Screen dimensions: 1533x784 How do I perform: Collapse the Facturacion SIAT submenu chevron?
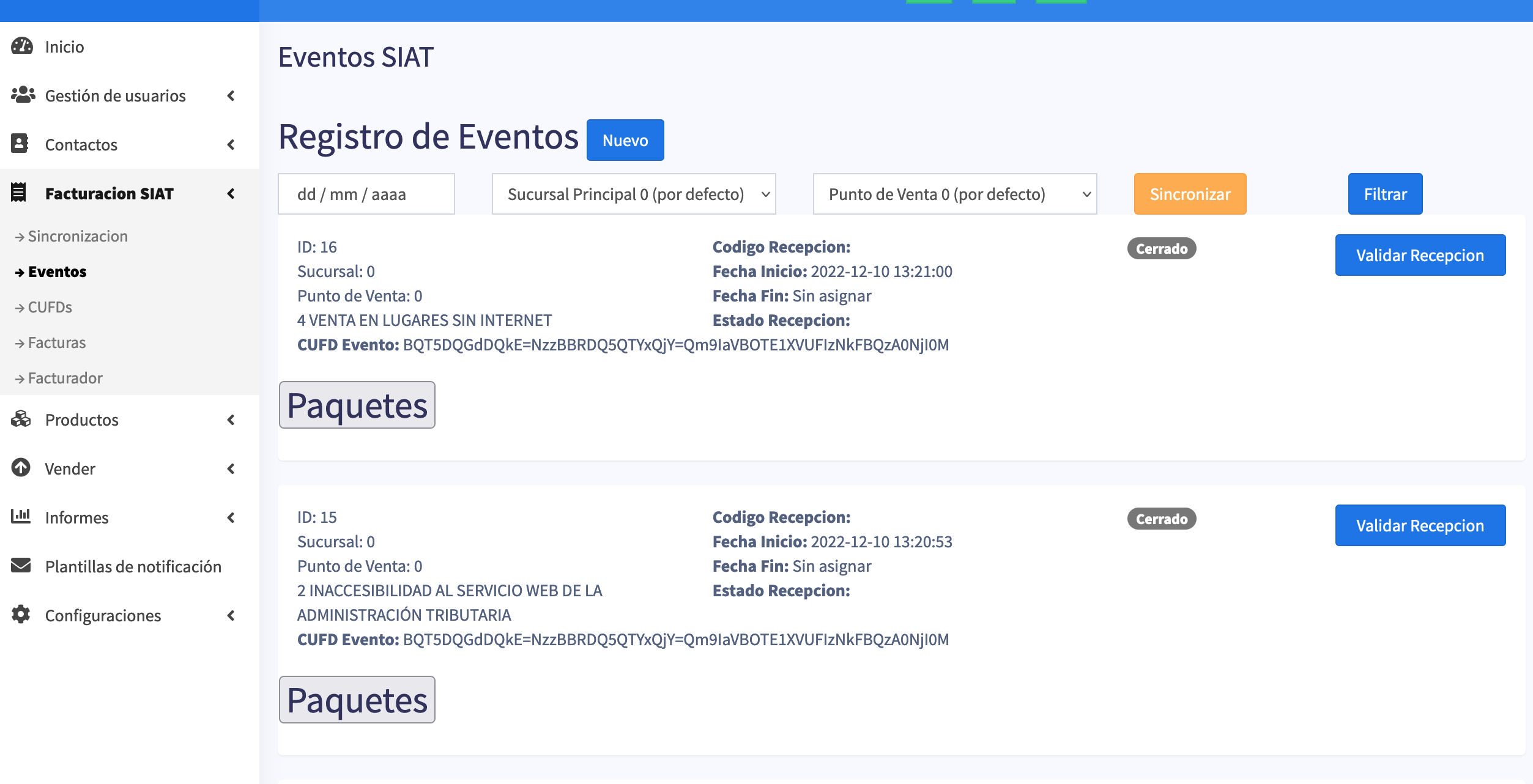(231, 193)
